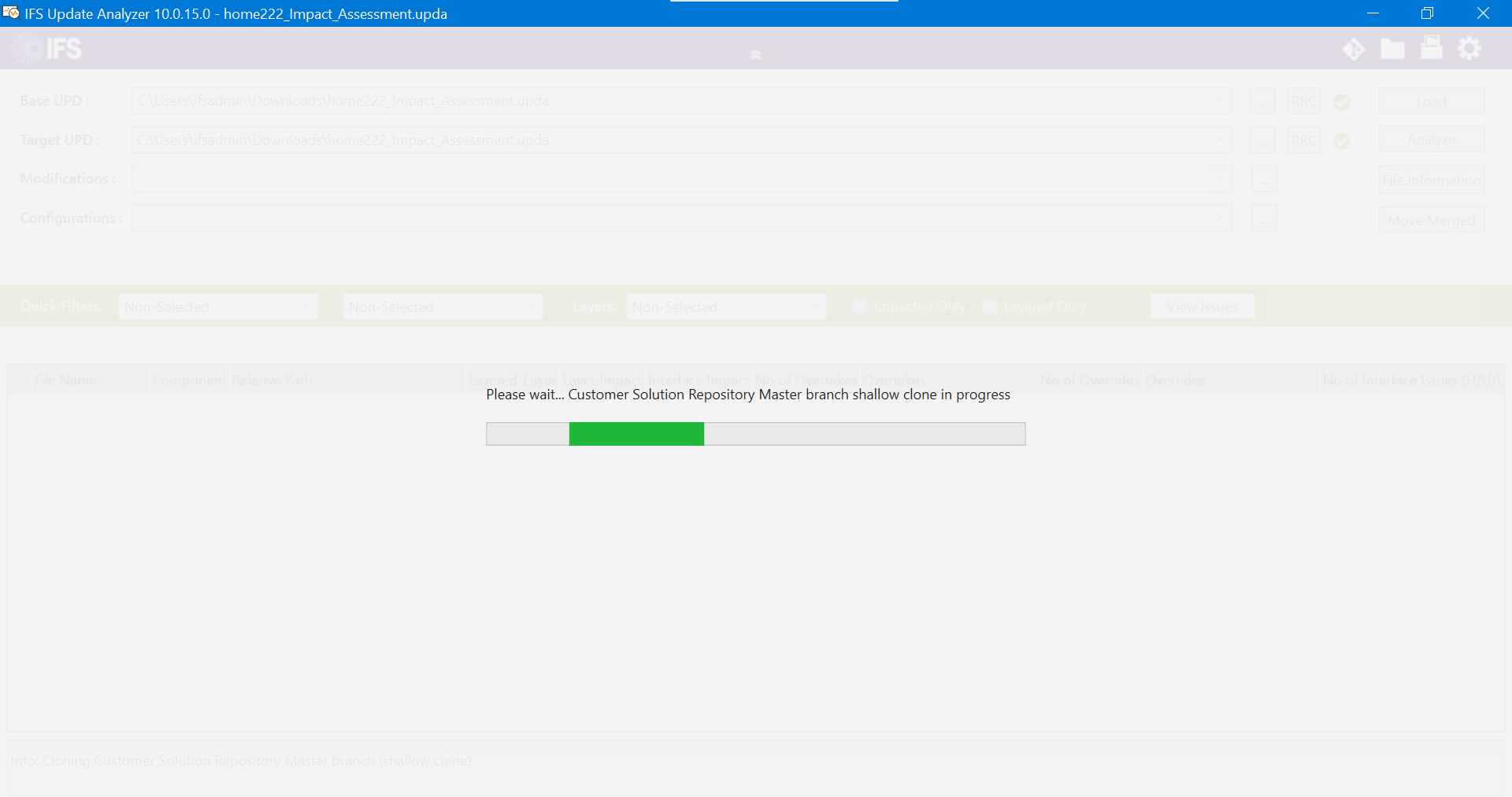The width and height of the screenshot is (1512, 797).
Task: Click the Info cloning status message at bottom
Action: click(241, 761)
